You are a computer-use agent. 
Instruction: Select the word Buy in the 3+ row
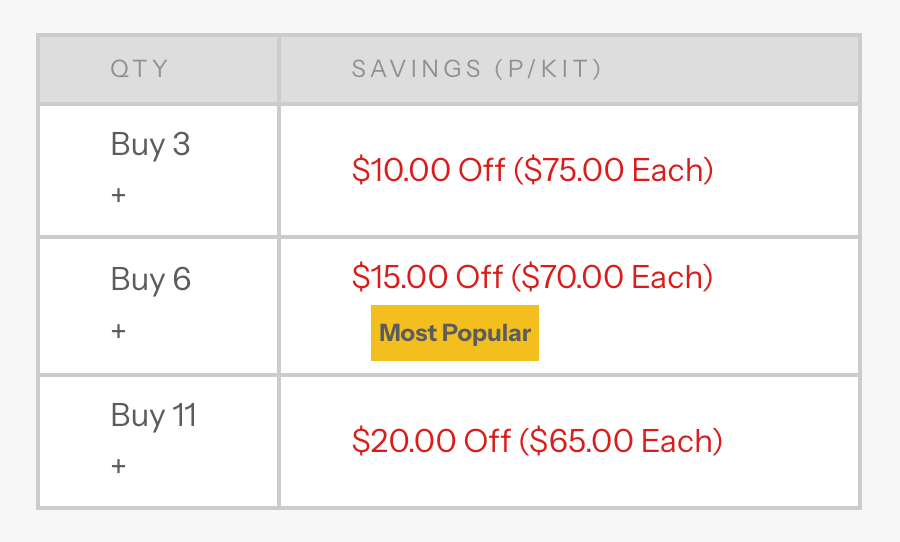[137, 145]
